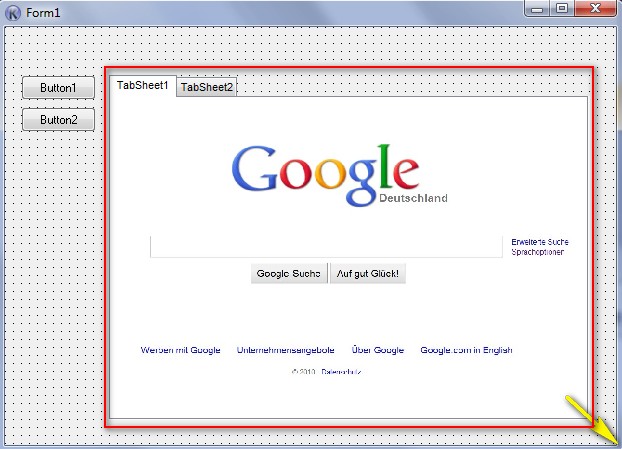Image resolution: width=622 pixels, height=449 pixels.
Task: Focus the Google search text field
Action: pos(326,247)
